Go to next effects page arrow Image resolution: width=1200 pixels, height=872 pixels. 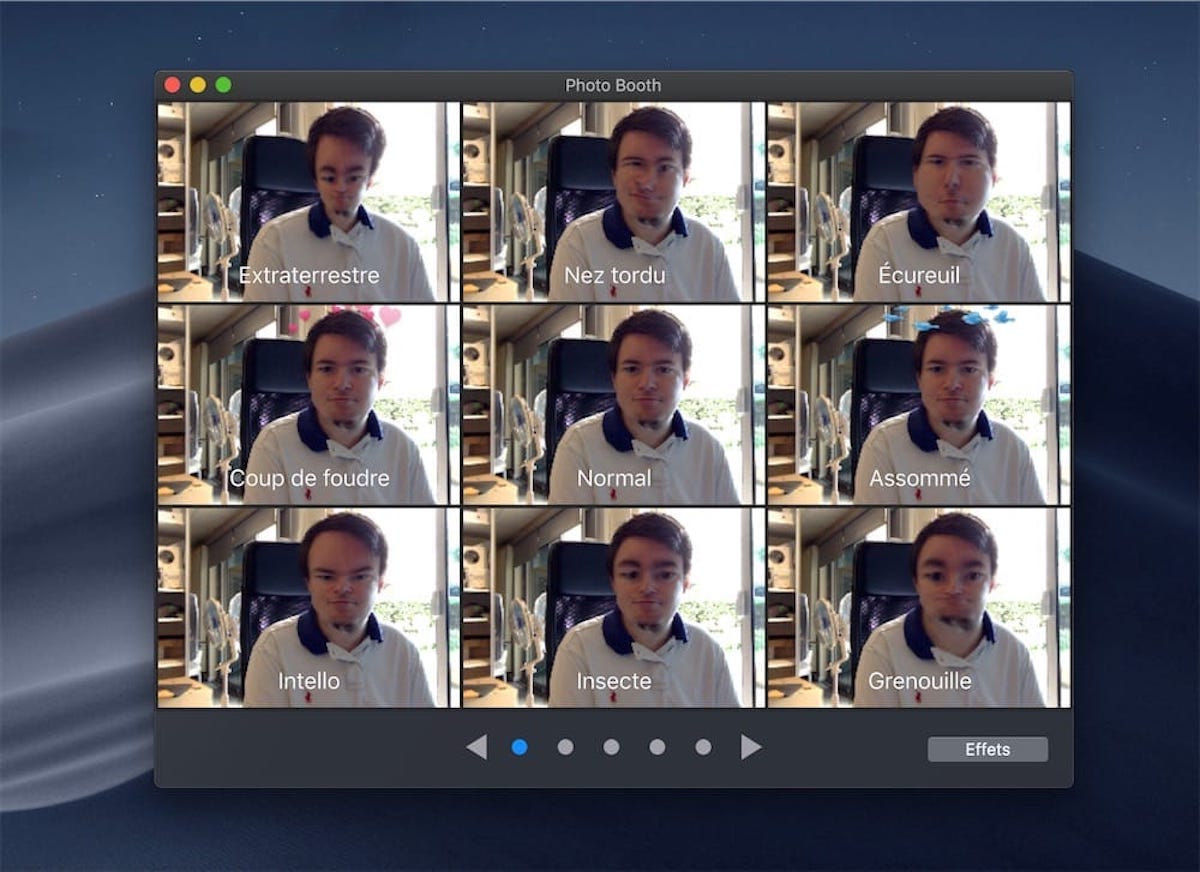(751, 747)
